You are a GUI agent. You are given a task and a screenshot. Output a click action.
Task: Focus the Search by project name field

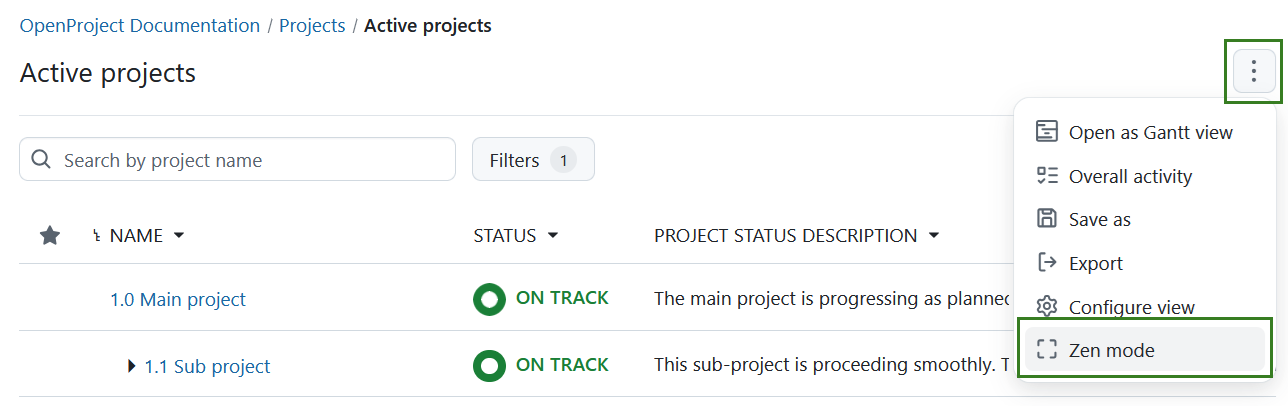250,160
